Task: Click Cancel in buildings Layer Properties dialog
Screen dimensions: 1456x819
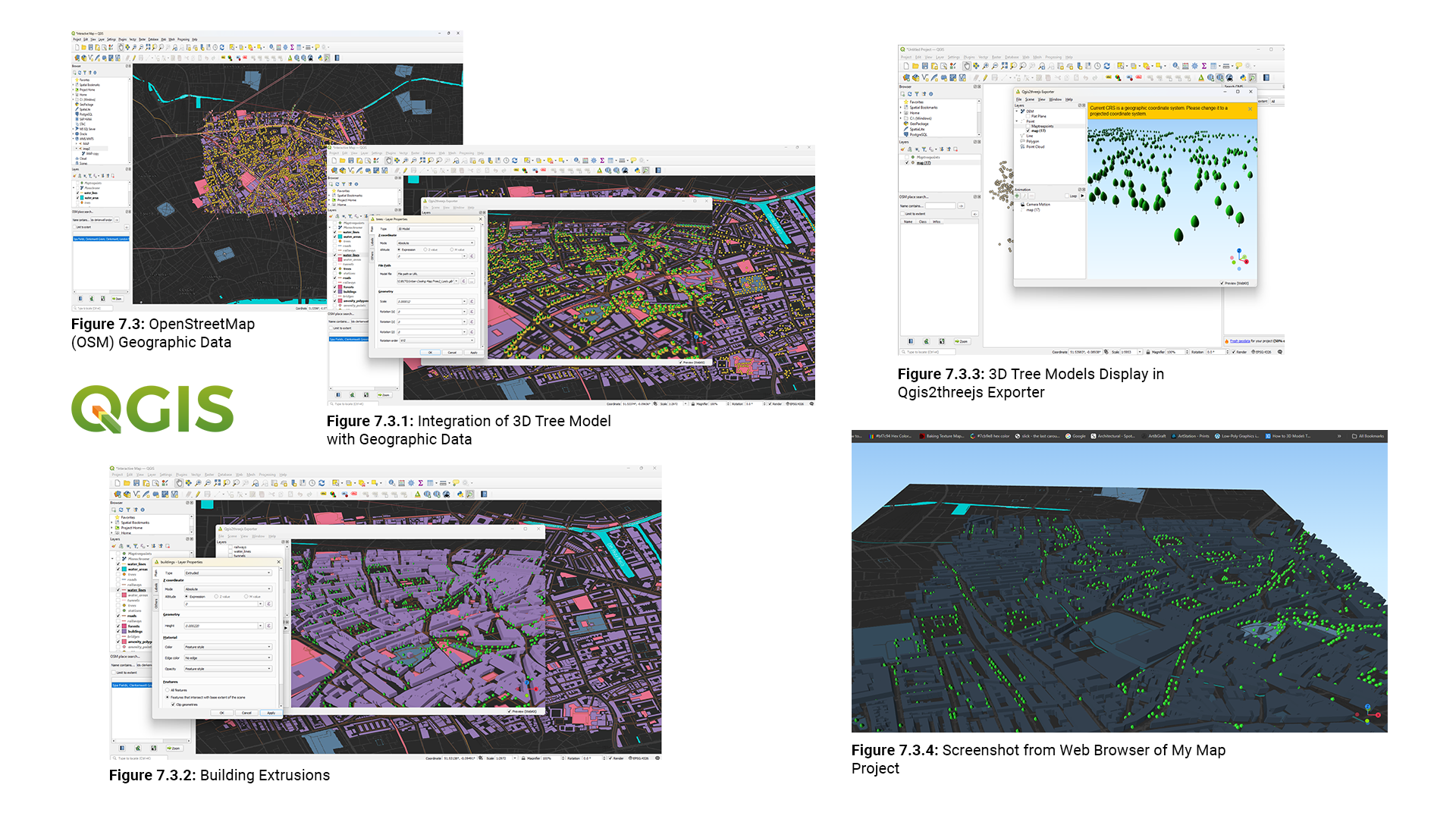Action: (246, 713)
